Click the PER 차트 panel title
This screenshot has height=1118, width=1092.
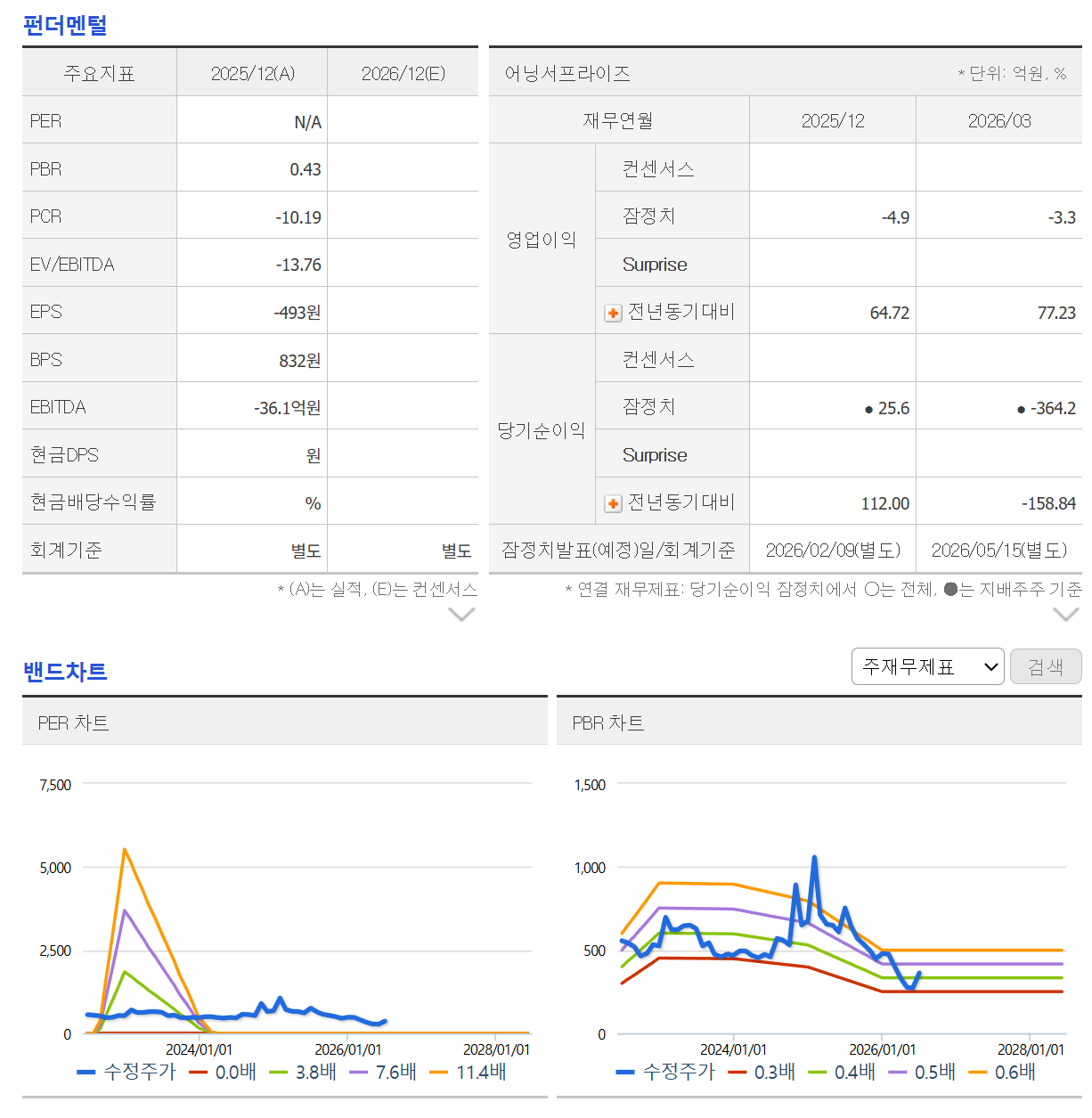pyautogui.click(x=73, y=722)
